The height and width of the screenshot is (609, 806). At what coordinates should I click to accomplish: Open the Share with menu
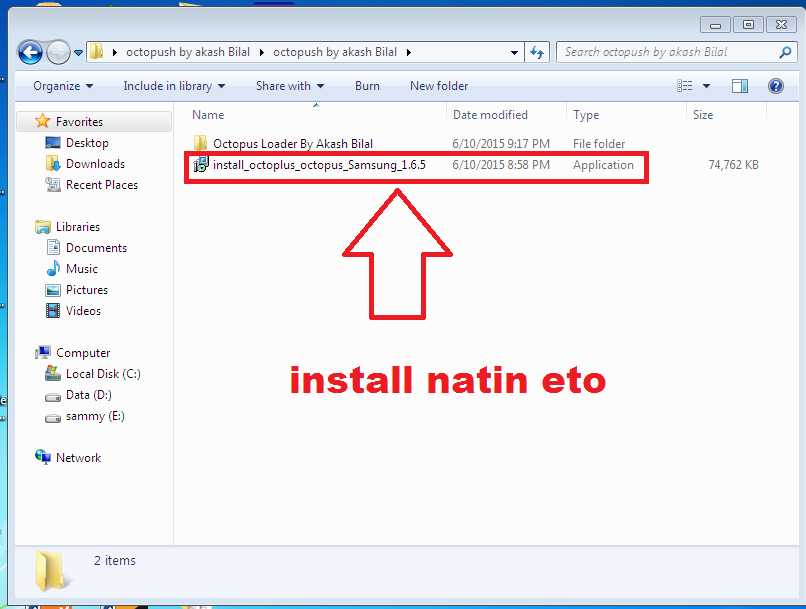click(x=290, y=86)
